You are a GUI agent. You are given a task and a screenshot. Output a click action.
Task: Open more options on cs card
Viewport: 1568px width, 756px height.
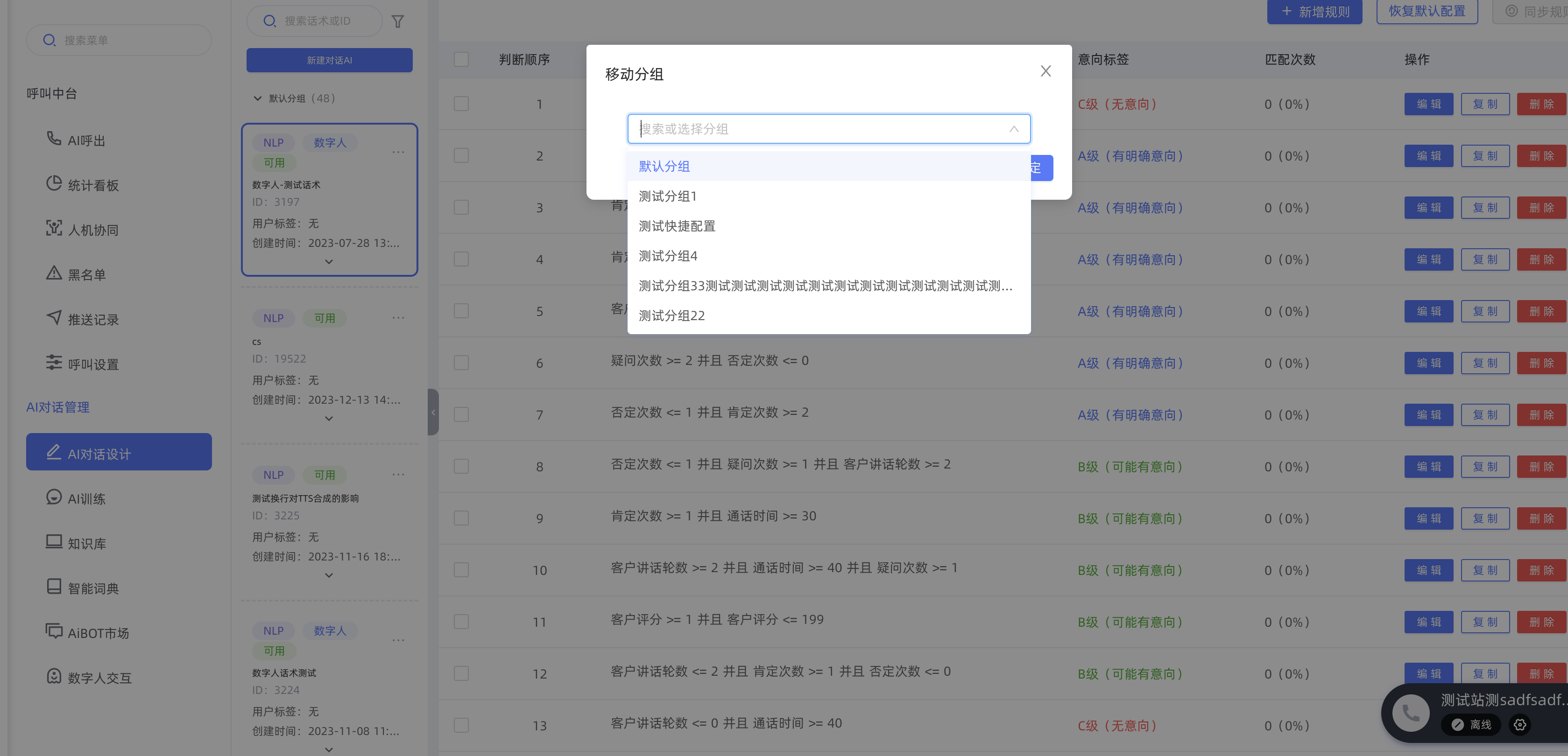point(398,317)
